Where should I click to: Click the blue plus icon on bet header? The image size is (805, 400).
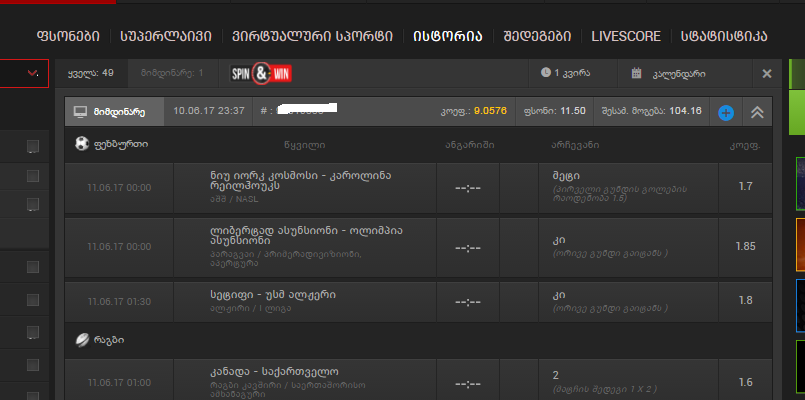pyautogui.click(x=726, y=113)
